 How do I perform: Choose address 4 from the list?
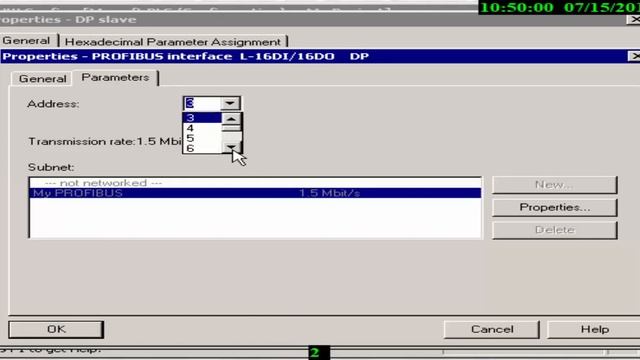point(202,128)
